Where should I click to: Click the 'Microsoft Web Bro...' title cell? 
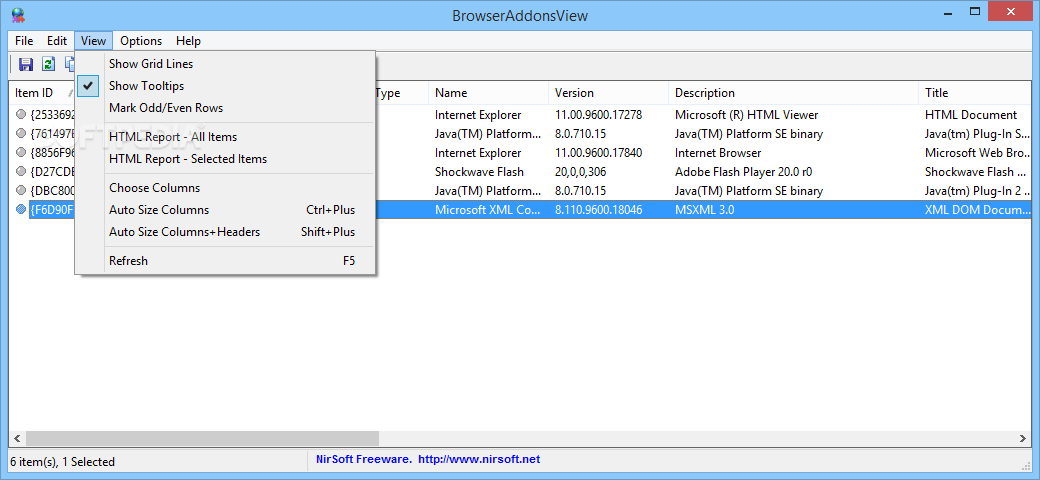[978, 152]
